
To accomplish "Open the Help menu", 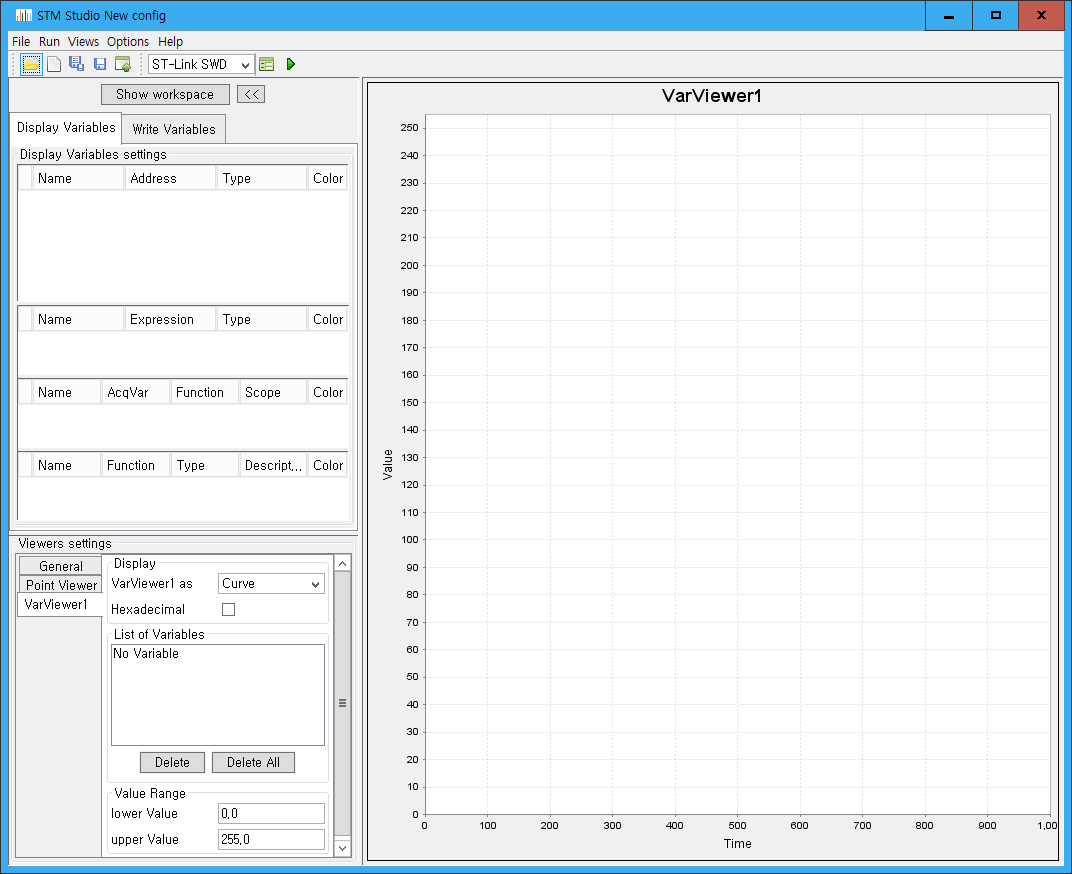I will [170, 42].
